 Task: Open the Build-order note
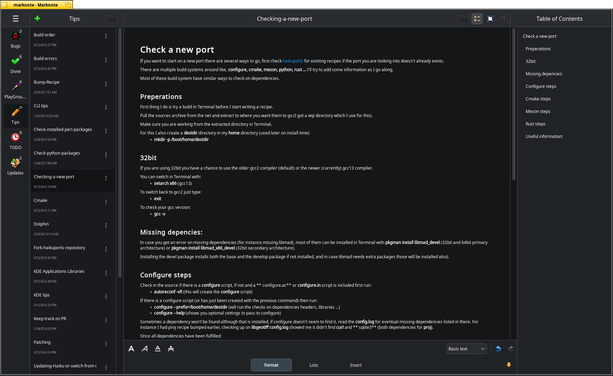[x=72, y=39]
